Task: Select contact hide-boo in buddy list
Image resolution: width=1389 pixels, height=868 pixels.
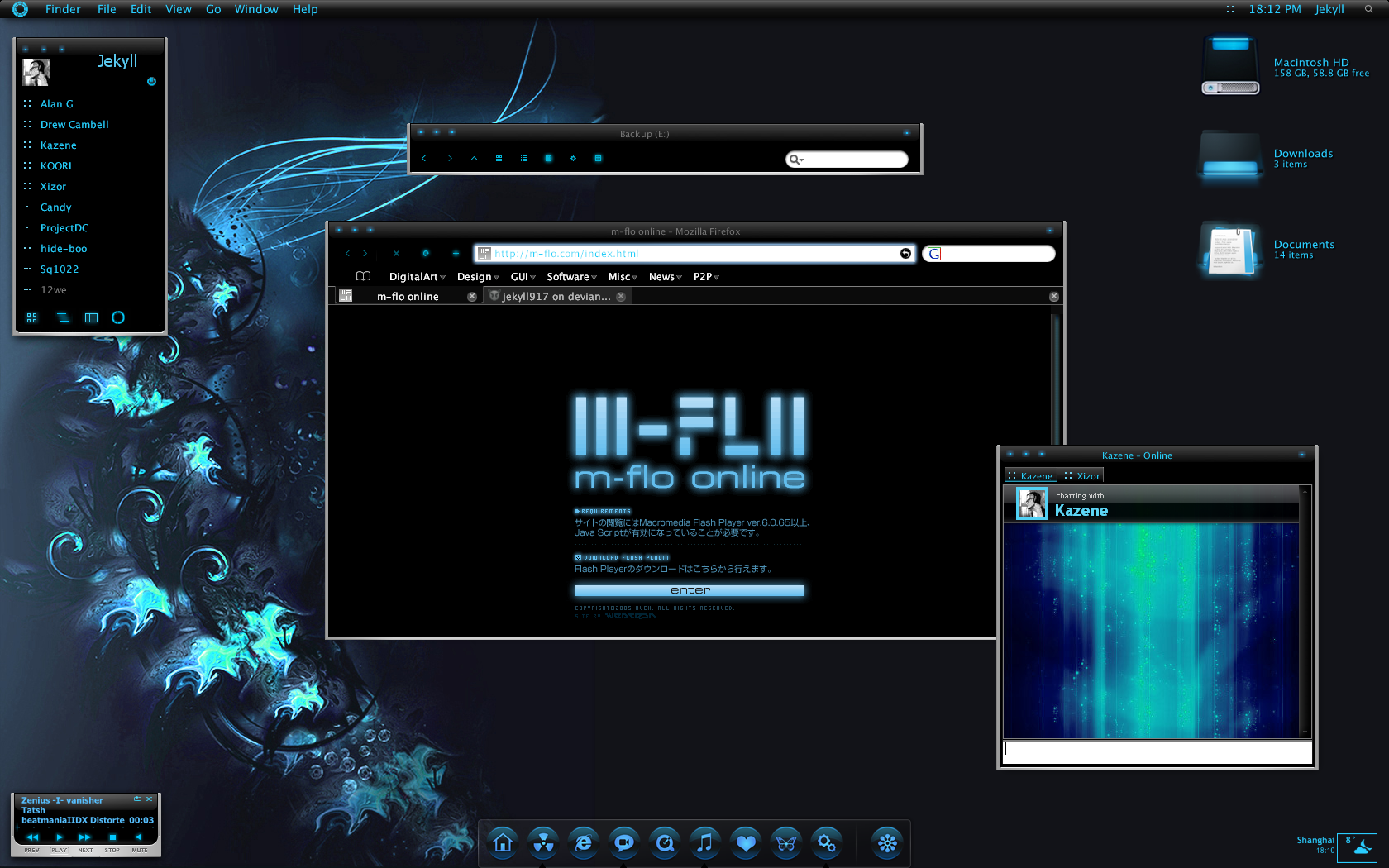Action: 64,249
